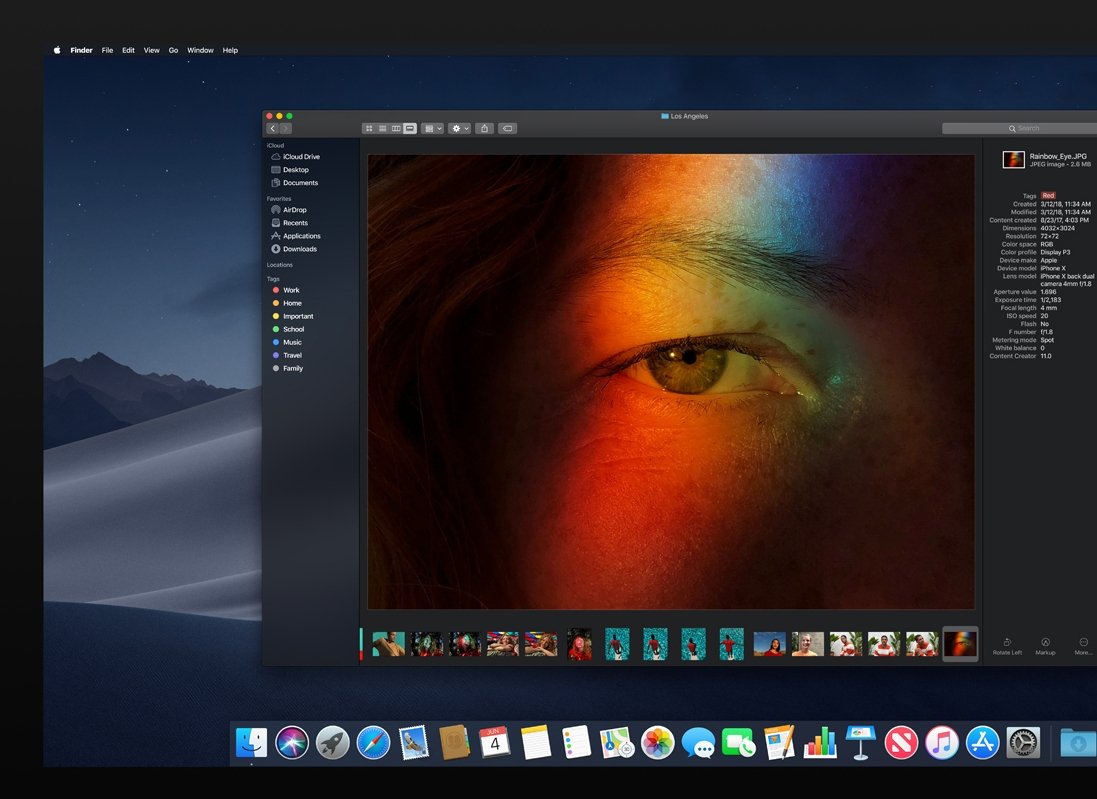
Task: Select the green School tag
Action: click(x=288, y=330)
